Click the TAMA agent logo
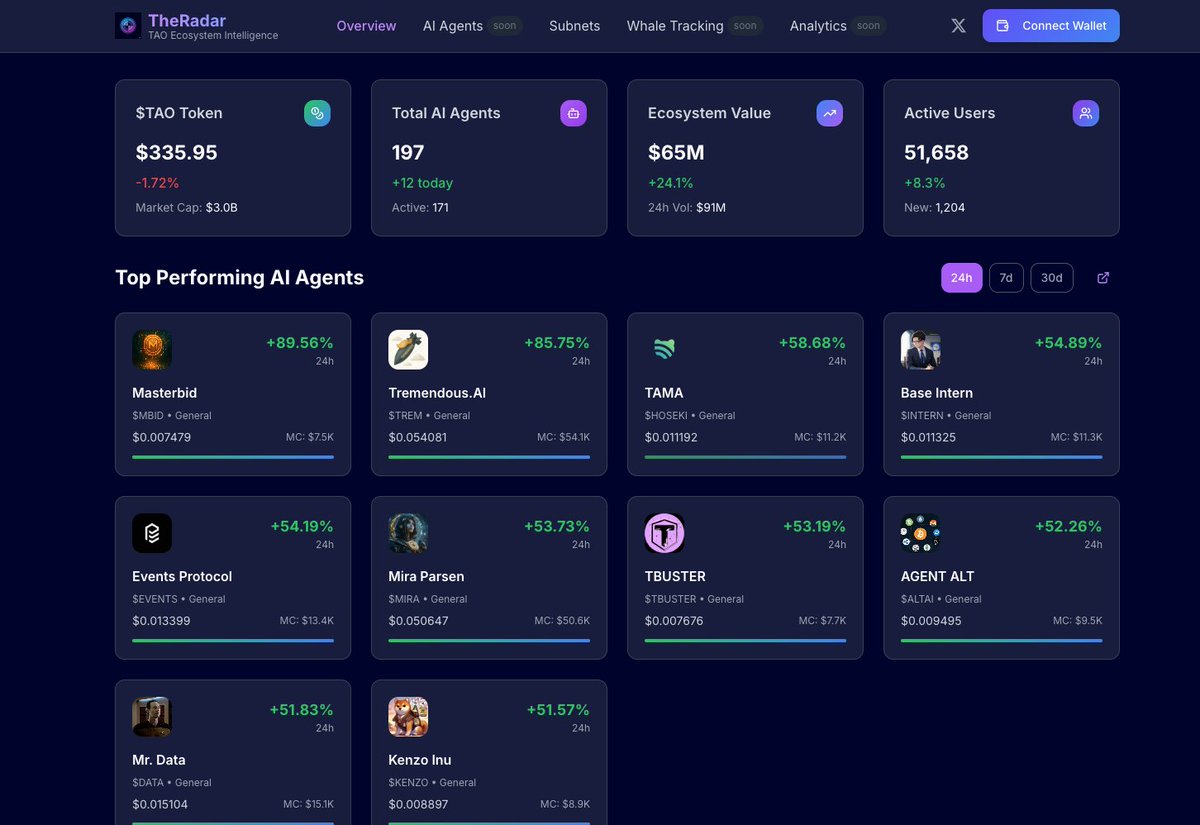Viewport: 1200px width, 825px height. coord(664,350)
